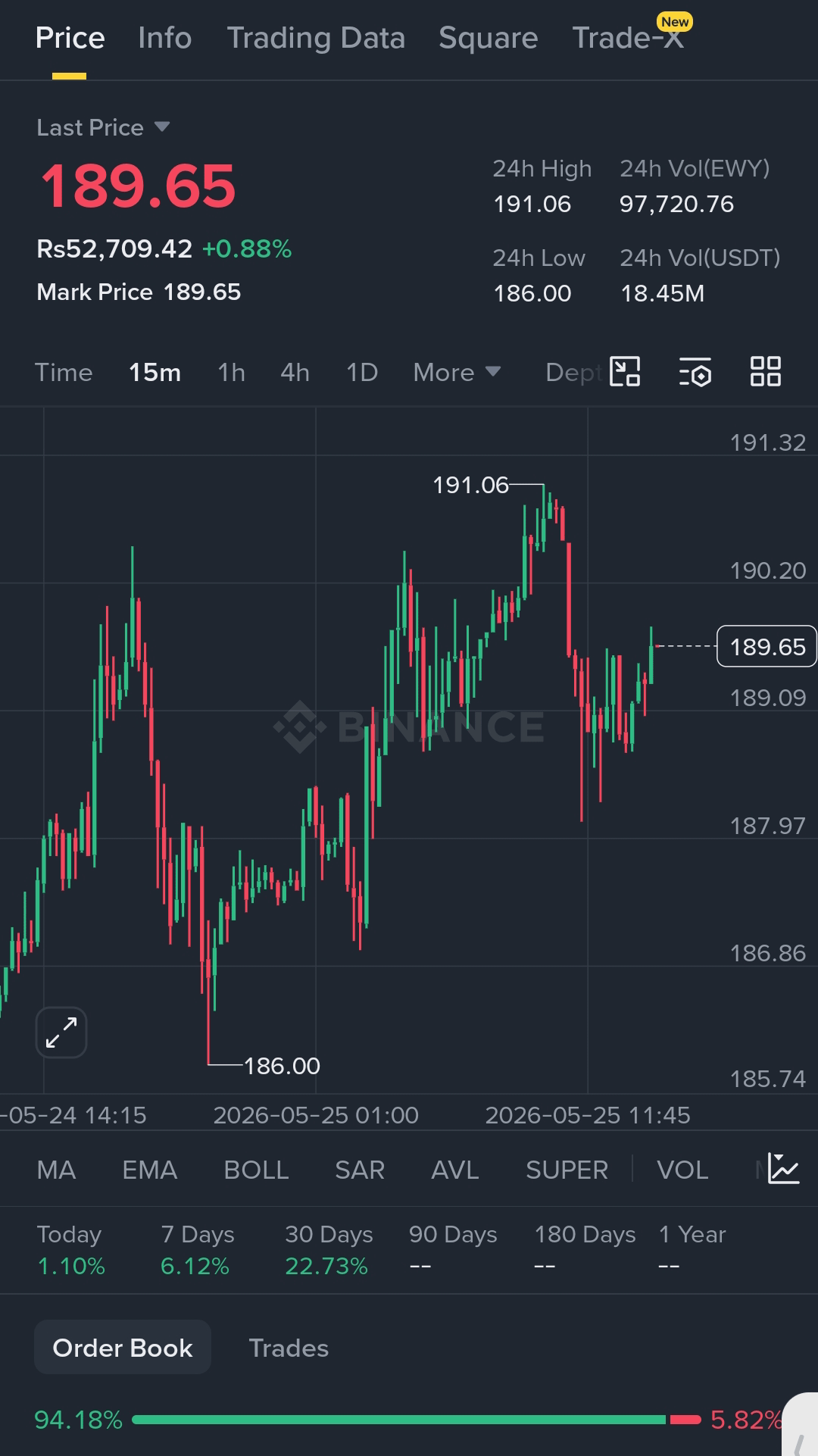Screen dimensions: 818x1456
Task: Select the 1D interval
Action: (362, 372)
